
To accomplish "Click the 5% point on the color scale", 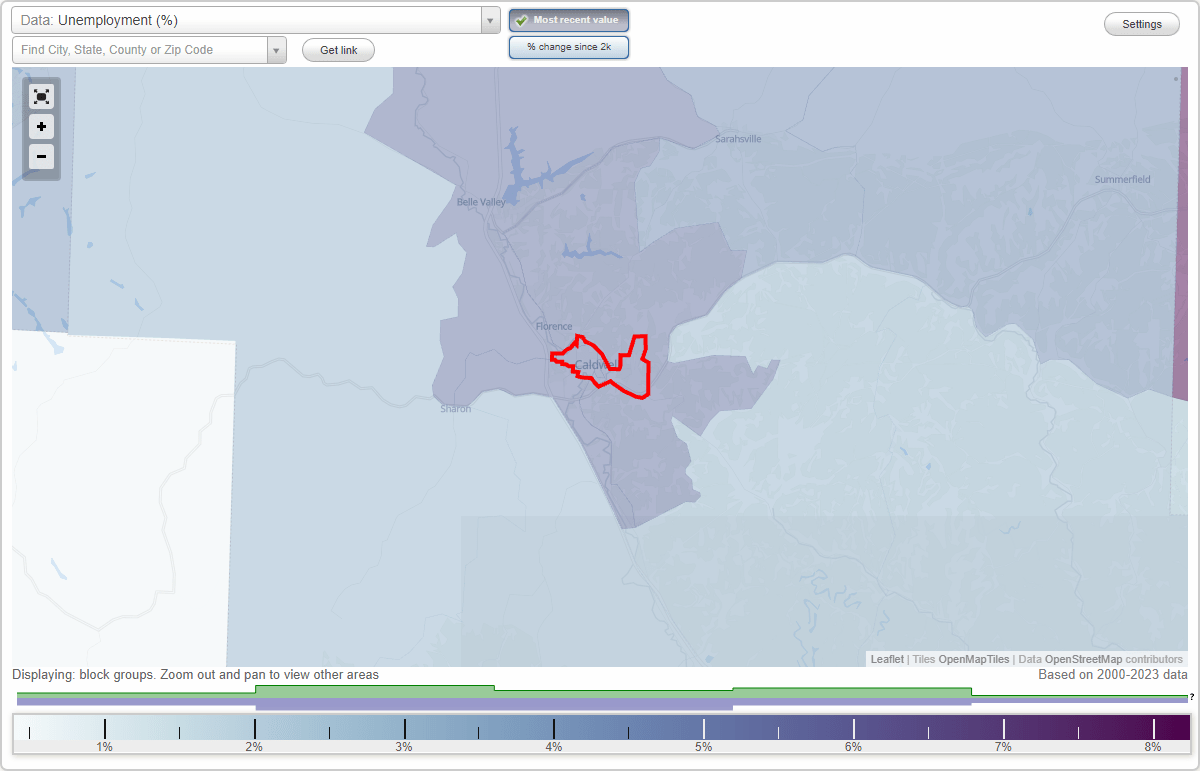I will pos(703,729).
